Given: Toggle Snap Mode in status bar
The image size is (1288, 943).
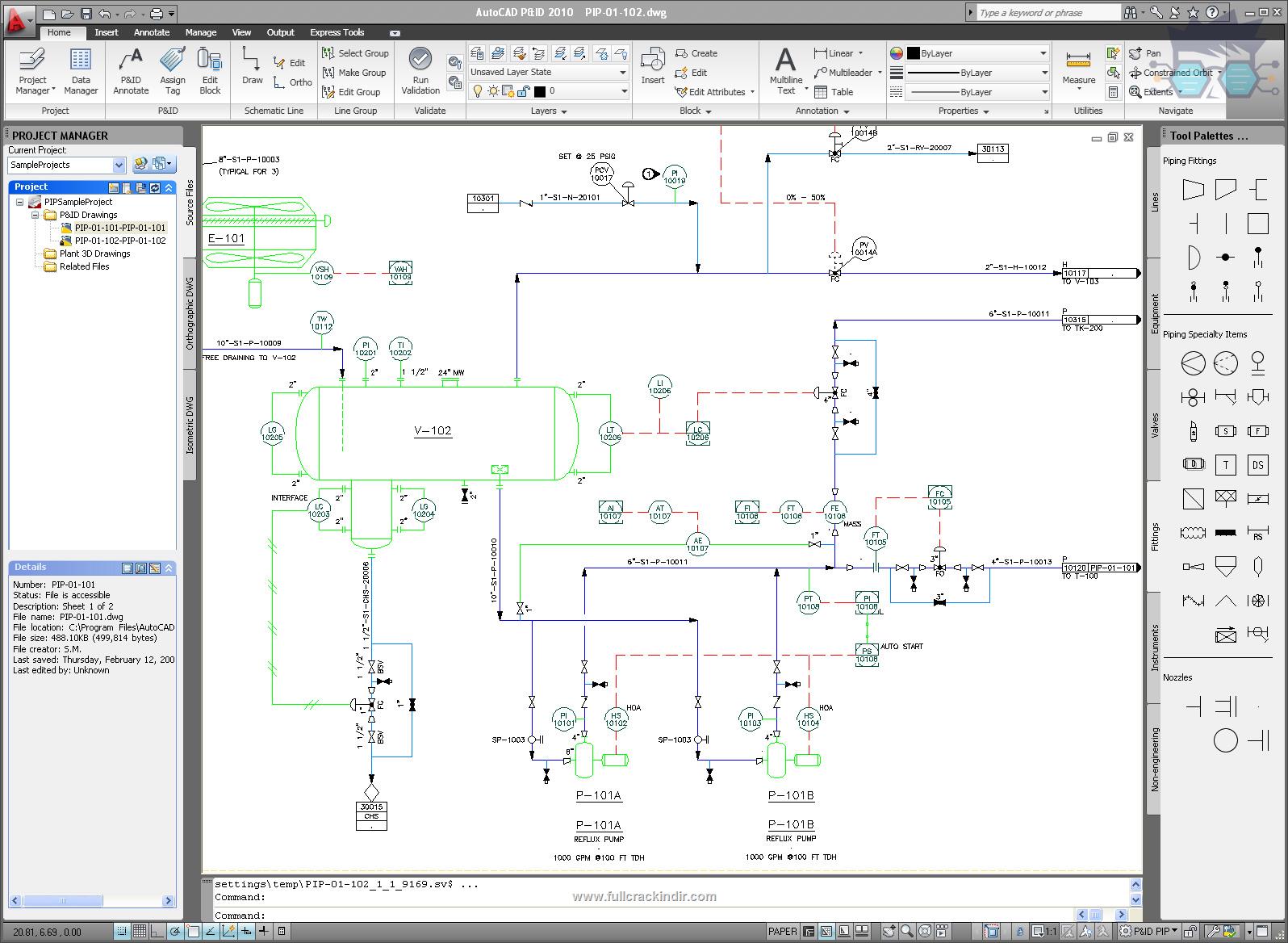Looking at the screenshot, I should (x=122, y=932).
